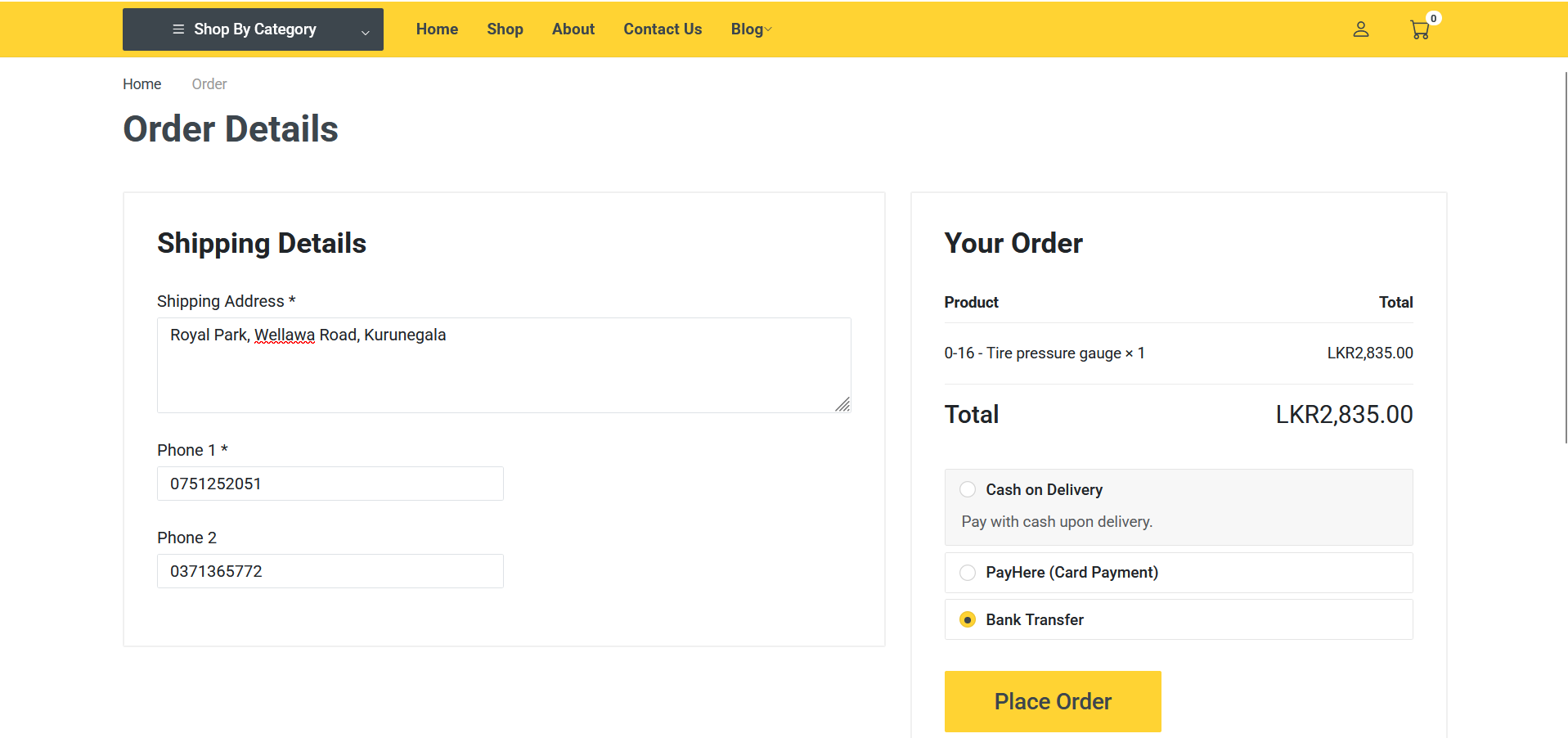Click the Shipping Address text area

click(x=503, y=365)
